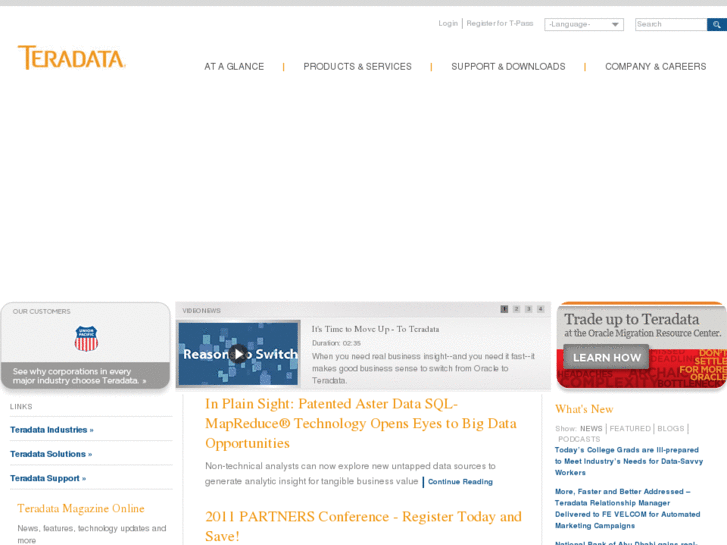Click Continue Reading link
Viewport: 727px width, 545px height.
(x=460, y=482)
